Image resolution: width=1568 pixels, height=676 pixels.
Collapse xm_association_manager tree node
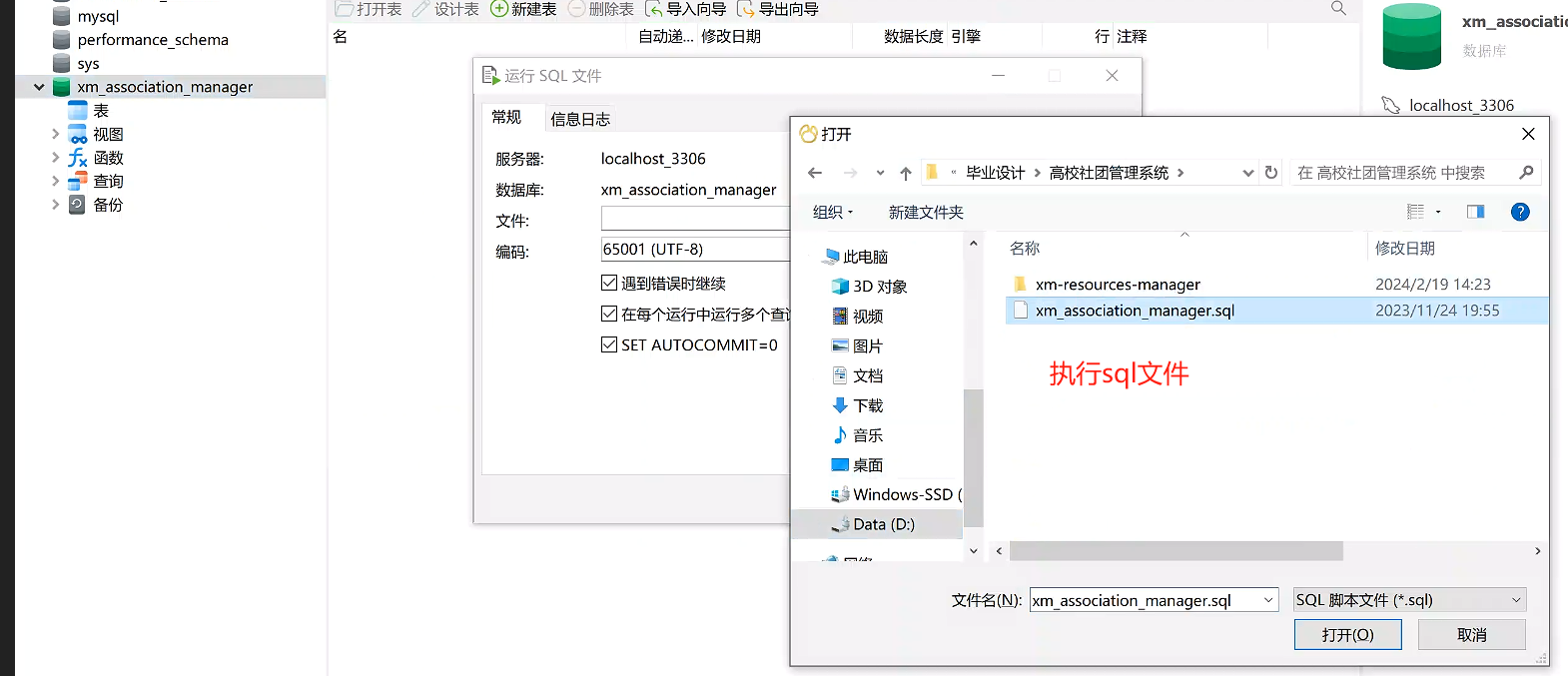click(x=39, y=87)
